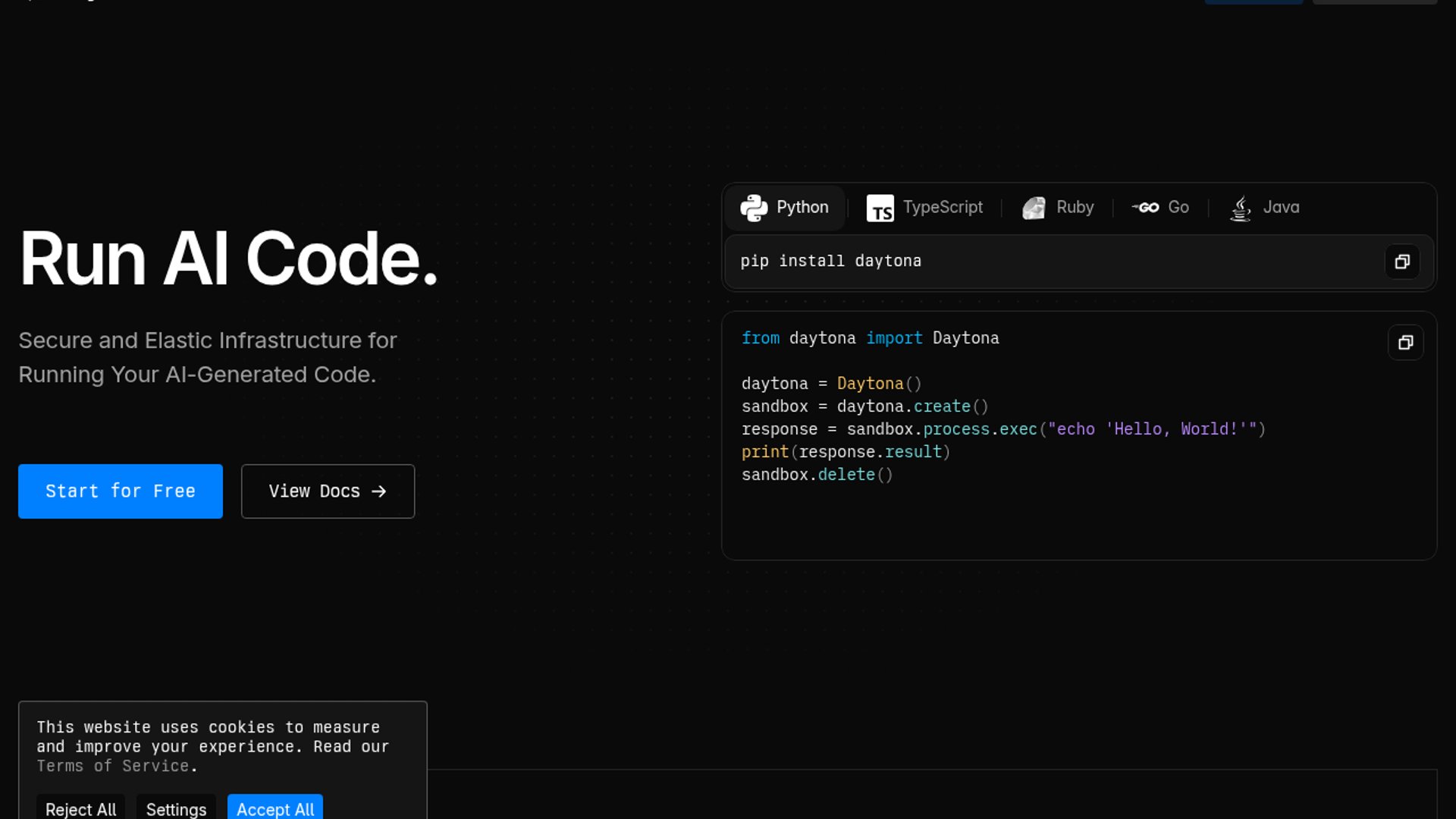Click the "Secure and Elastic Infrastructure" subtitle
This screenshot has width=1456, height=819.
(x=208, y=357)
